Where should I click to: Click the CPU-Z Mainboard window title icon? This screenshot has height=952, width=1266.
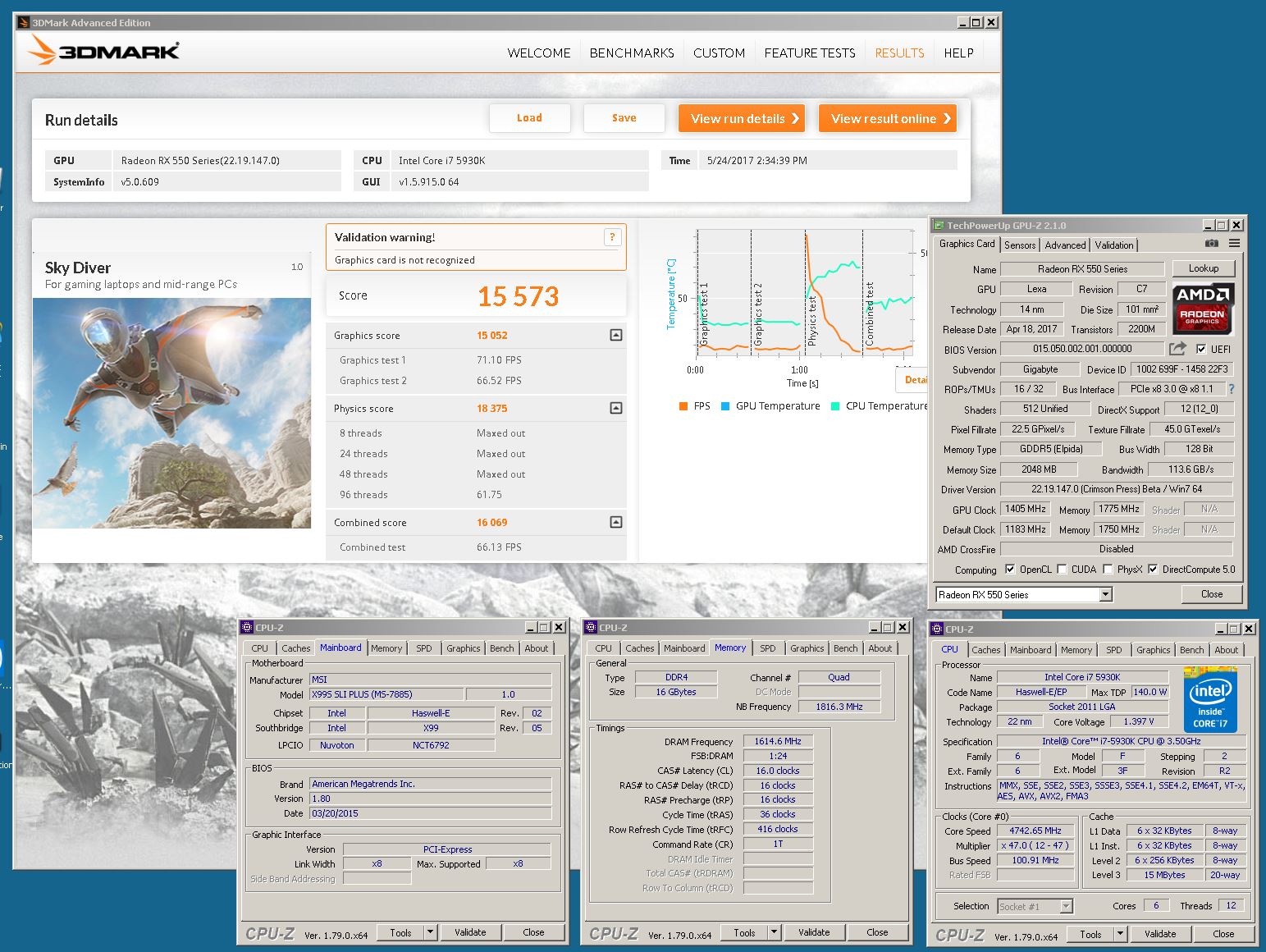[x=246, y=627]
